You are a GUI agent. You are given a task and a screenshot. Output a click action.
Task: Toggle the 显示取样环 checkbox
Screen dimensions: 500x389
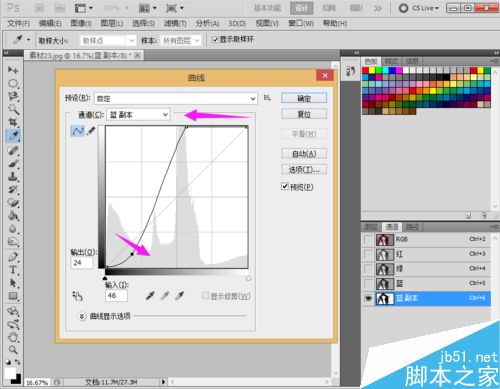tap(215, 40)
